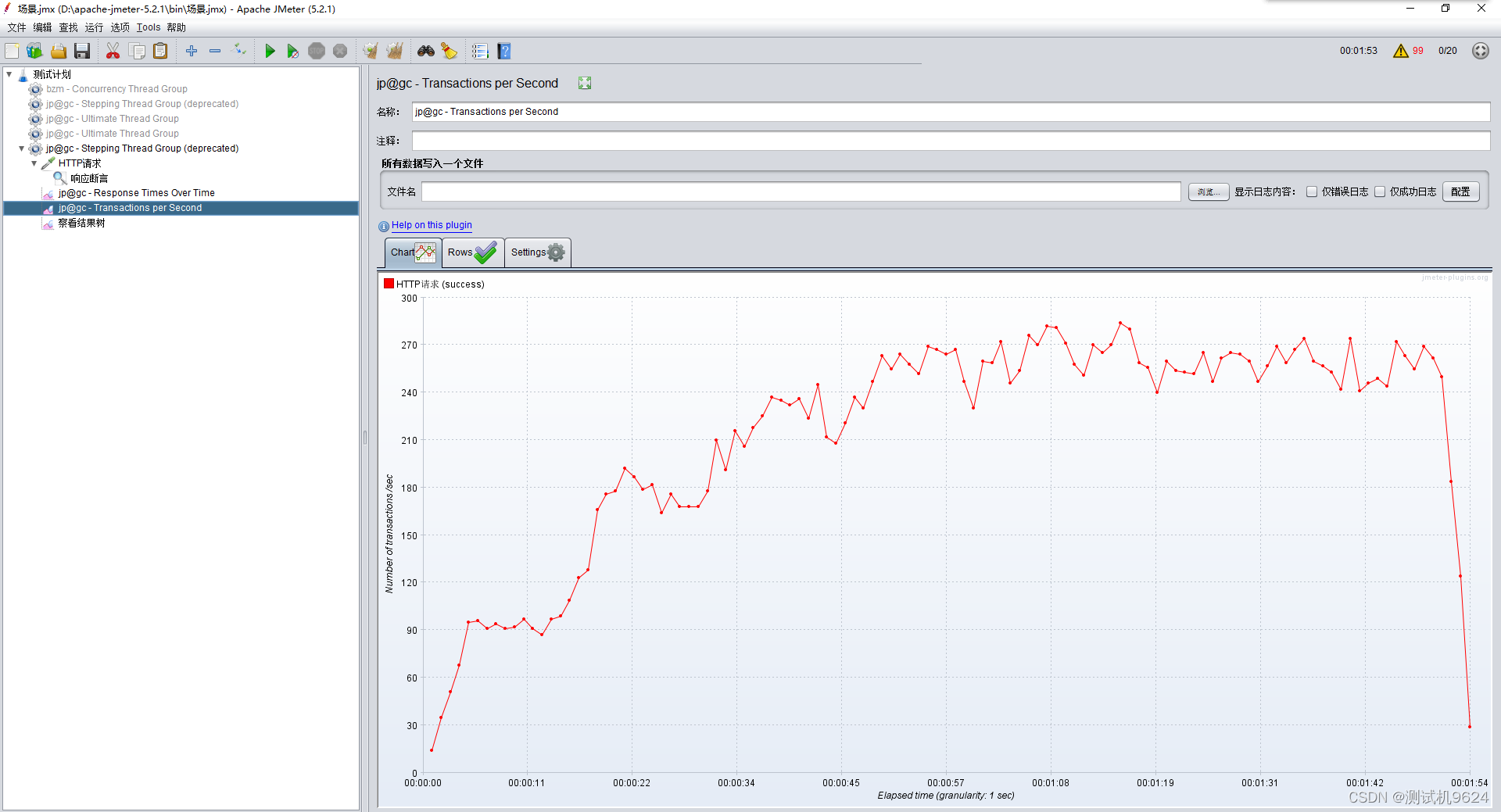1501x812 pixels.
Task: Click the yellow warning triangle log icon
Action: pyautogui.click(x=1400, y=51)
